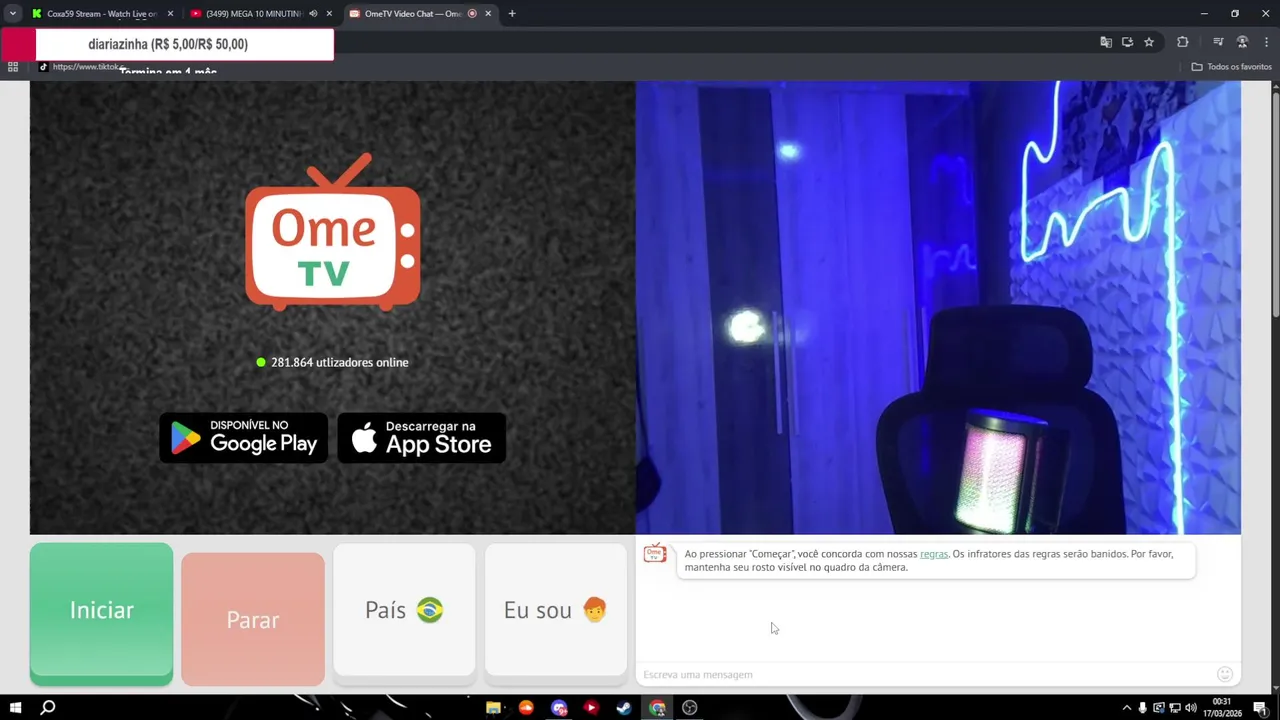Open the Extensions puzzle icon
Screen dimensions: 1280x720
click(x=1183, y=42)
